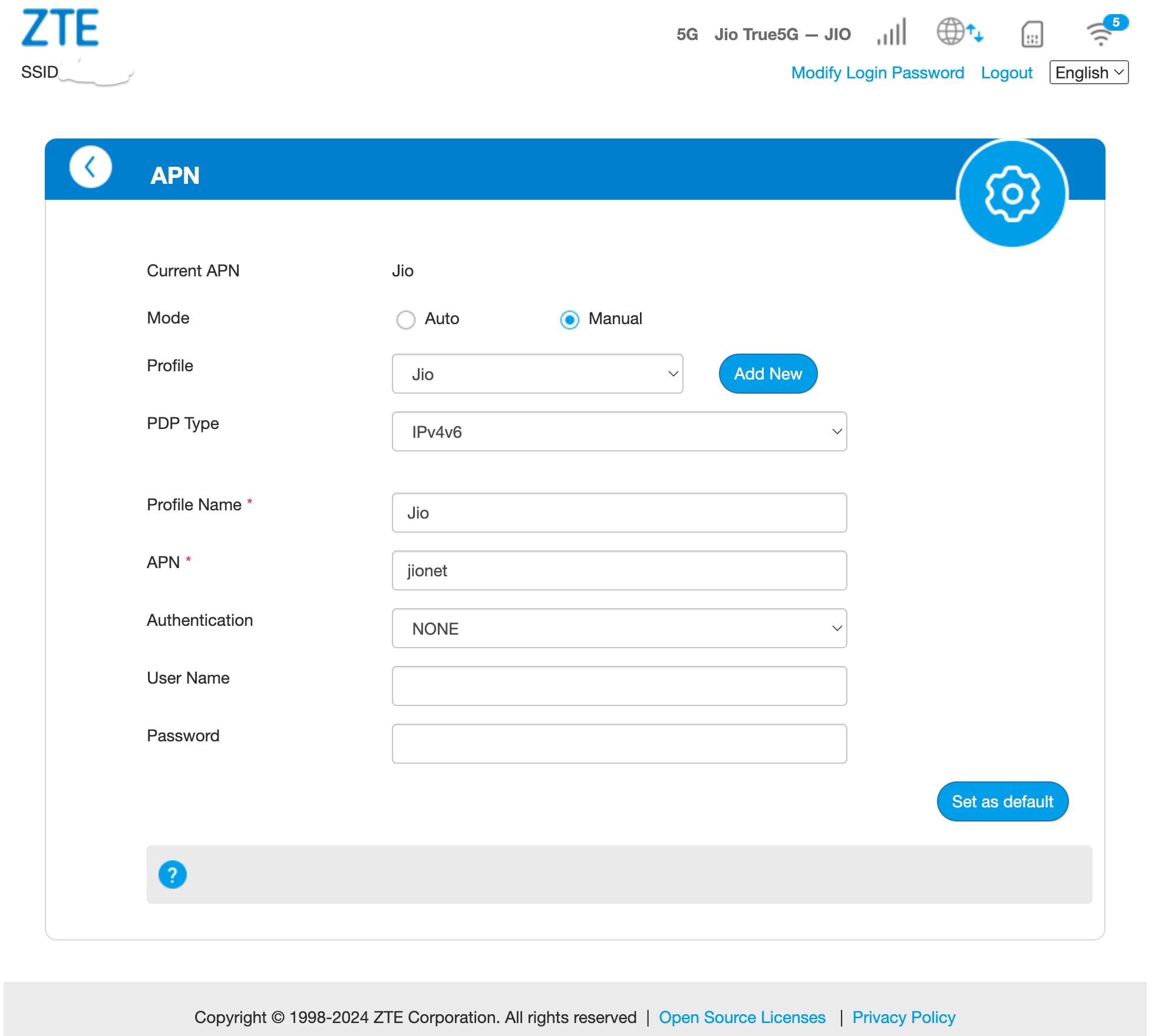Open the Profile dropdown showing Jio

click(x=537, y=374)
